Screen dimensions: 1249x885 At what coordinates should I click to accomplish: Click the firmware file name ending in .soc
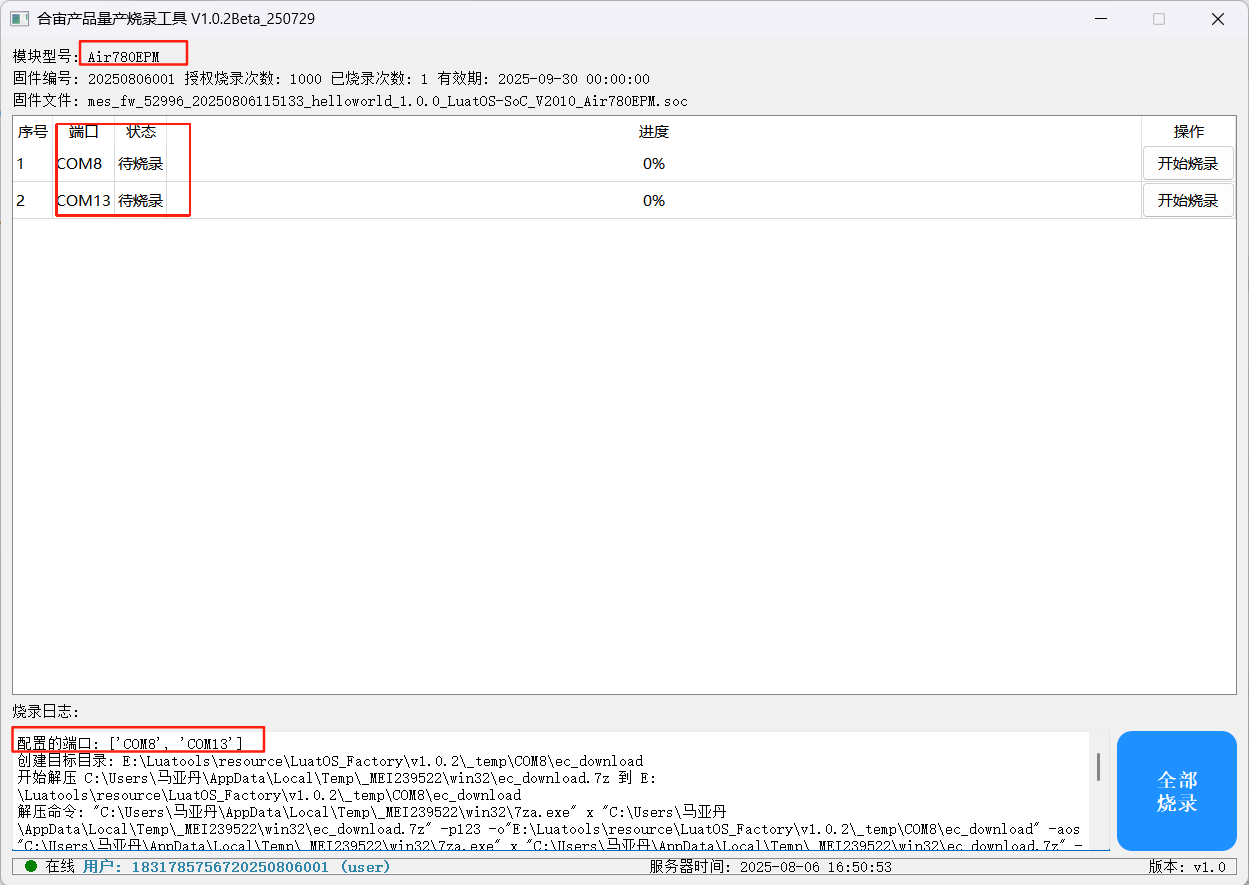pyautogui.click(x=388, y=101)
